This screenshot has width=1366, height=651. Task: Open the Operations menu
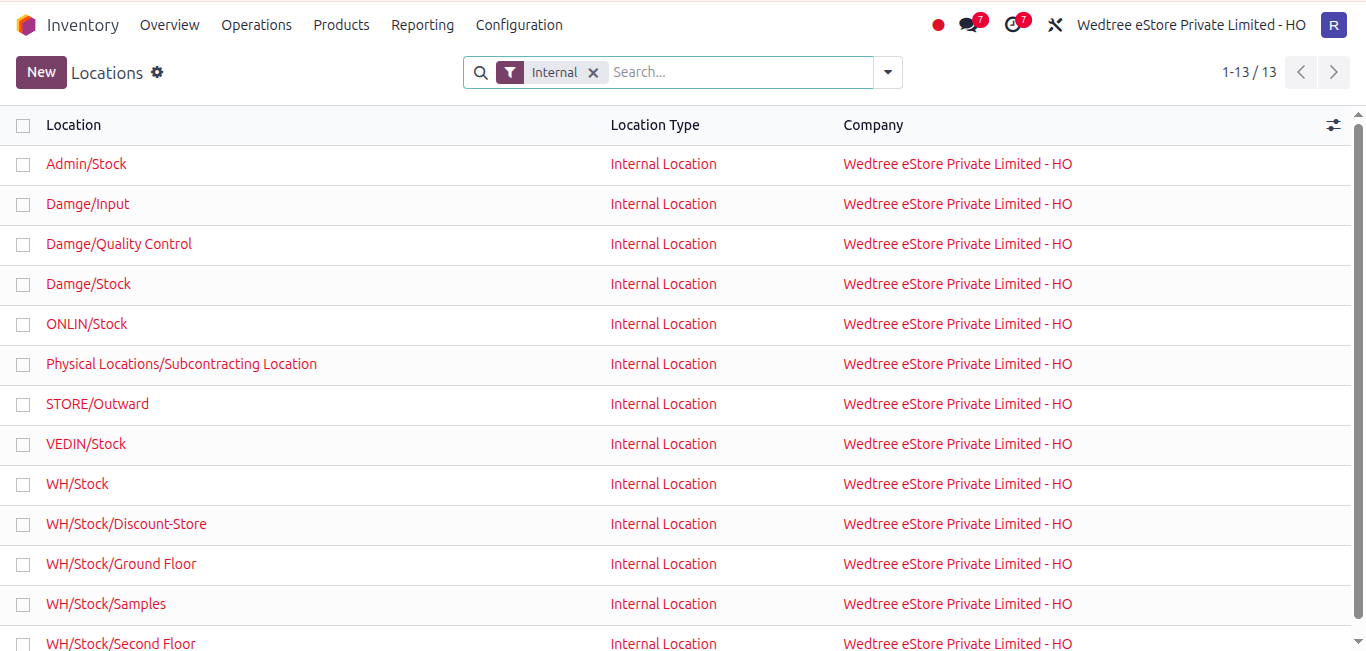(x=257, y=25)
